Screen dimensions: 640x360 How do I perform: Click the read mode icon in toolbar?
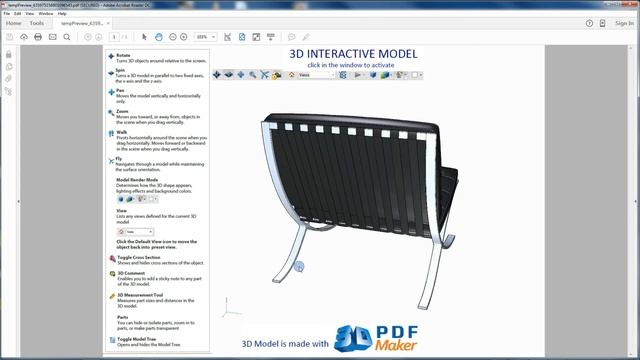(x=271, y=37)
